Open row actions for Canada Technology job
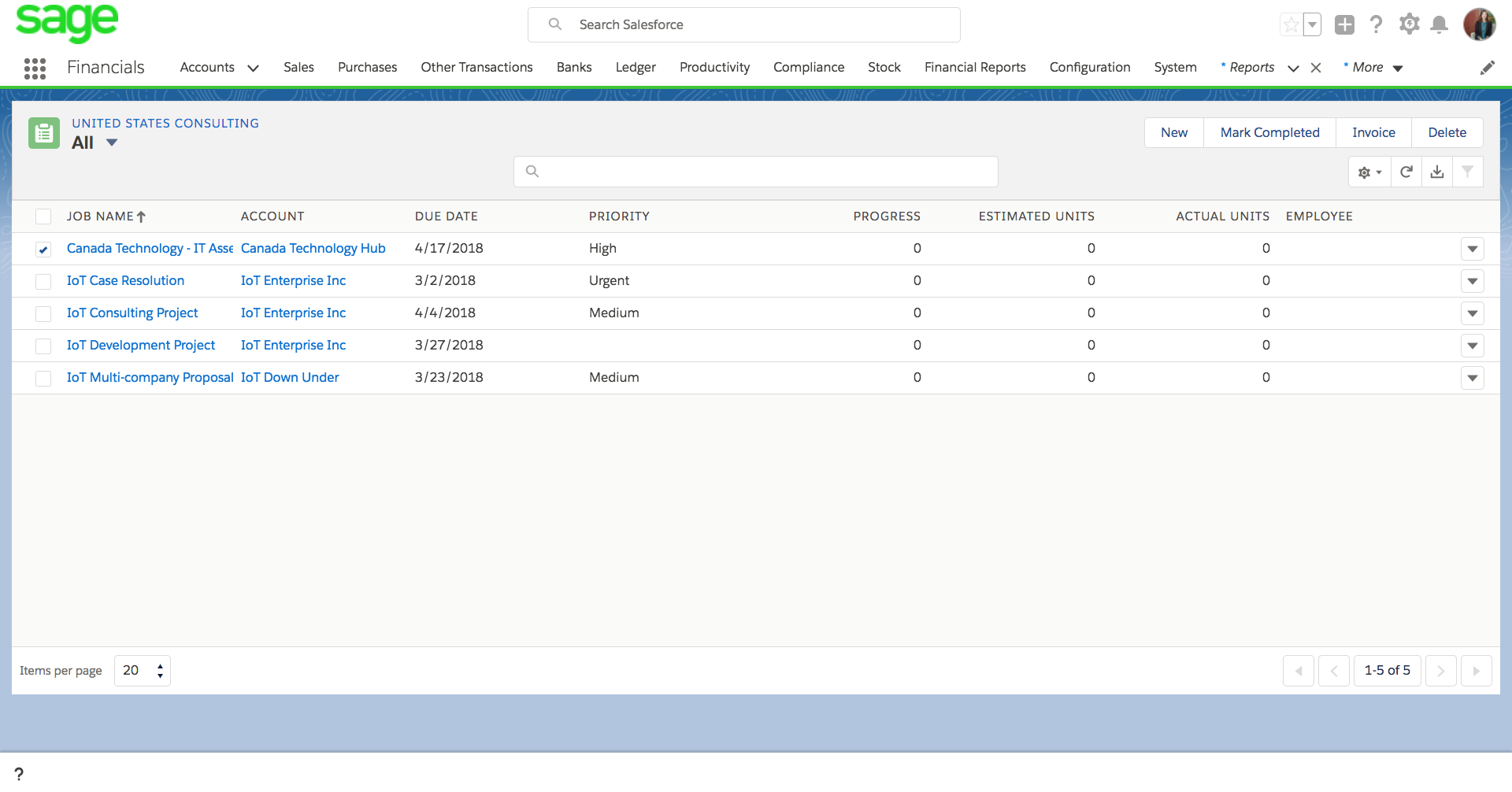This screenshot has height=792, width=1512. pos(1473,249)
